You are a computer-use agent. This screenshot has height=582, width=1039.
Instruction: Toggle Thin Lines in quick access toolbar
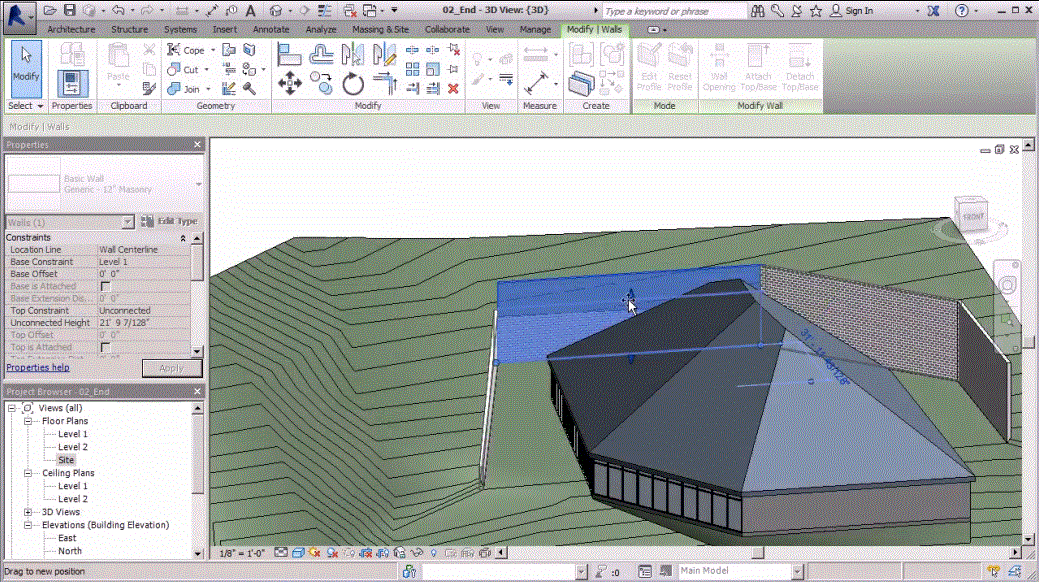324,11
